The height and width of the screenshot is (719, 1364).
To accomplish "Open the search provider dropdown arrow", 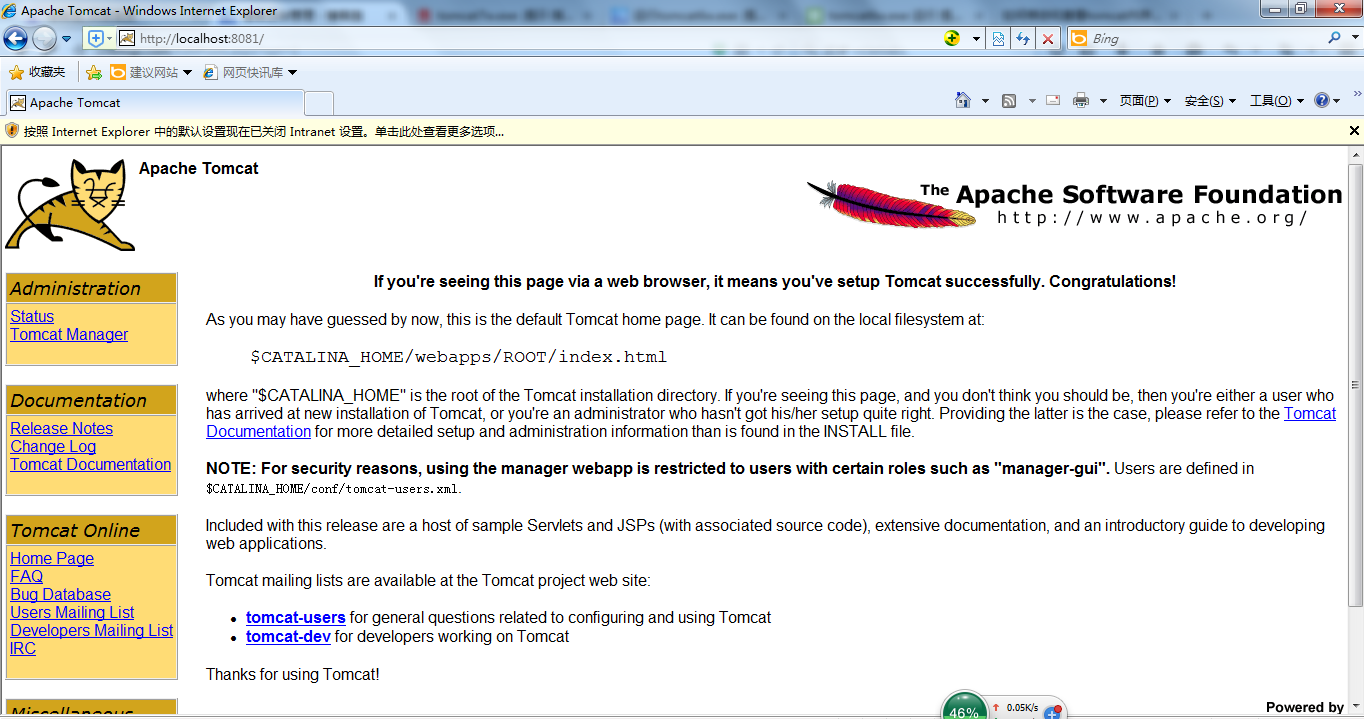I will coord(1353,39).
